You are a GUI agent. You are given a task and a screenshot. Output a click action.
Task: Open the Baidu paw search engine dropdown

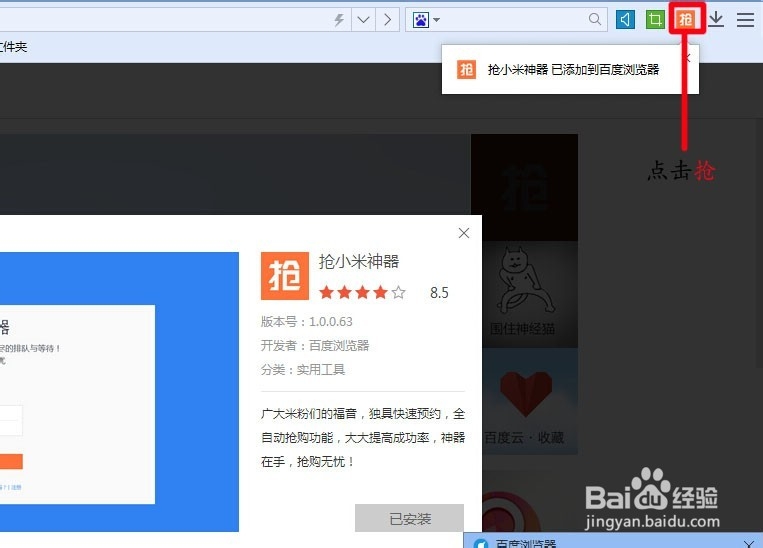coord(426,20)
